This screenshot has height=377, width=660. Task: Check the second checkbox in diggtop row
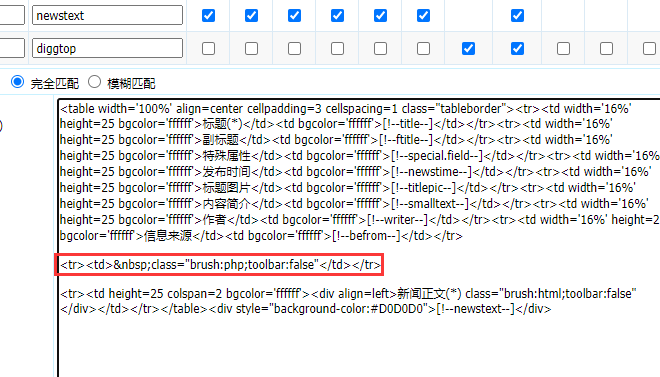pyautogui.click(x=251, y=48)
